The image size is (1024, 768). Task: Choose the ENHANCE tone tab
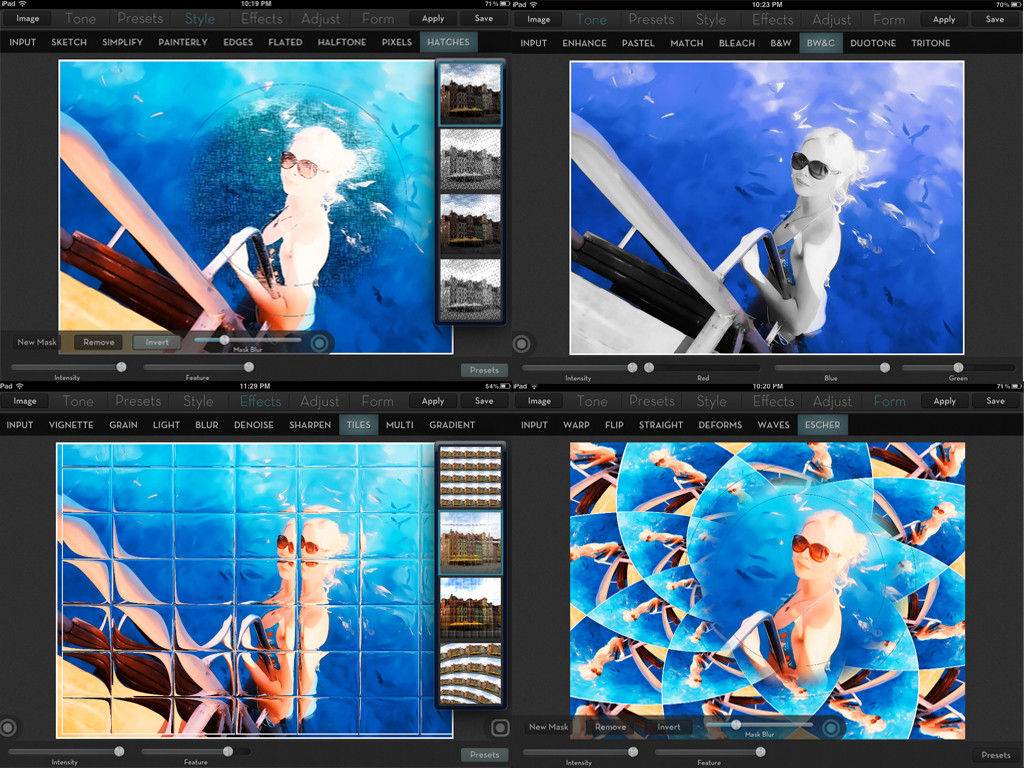point(584,43)
